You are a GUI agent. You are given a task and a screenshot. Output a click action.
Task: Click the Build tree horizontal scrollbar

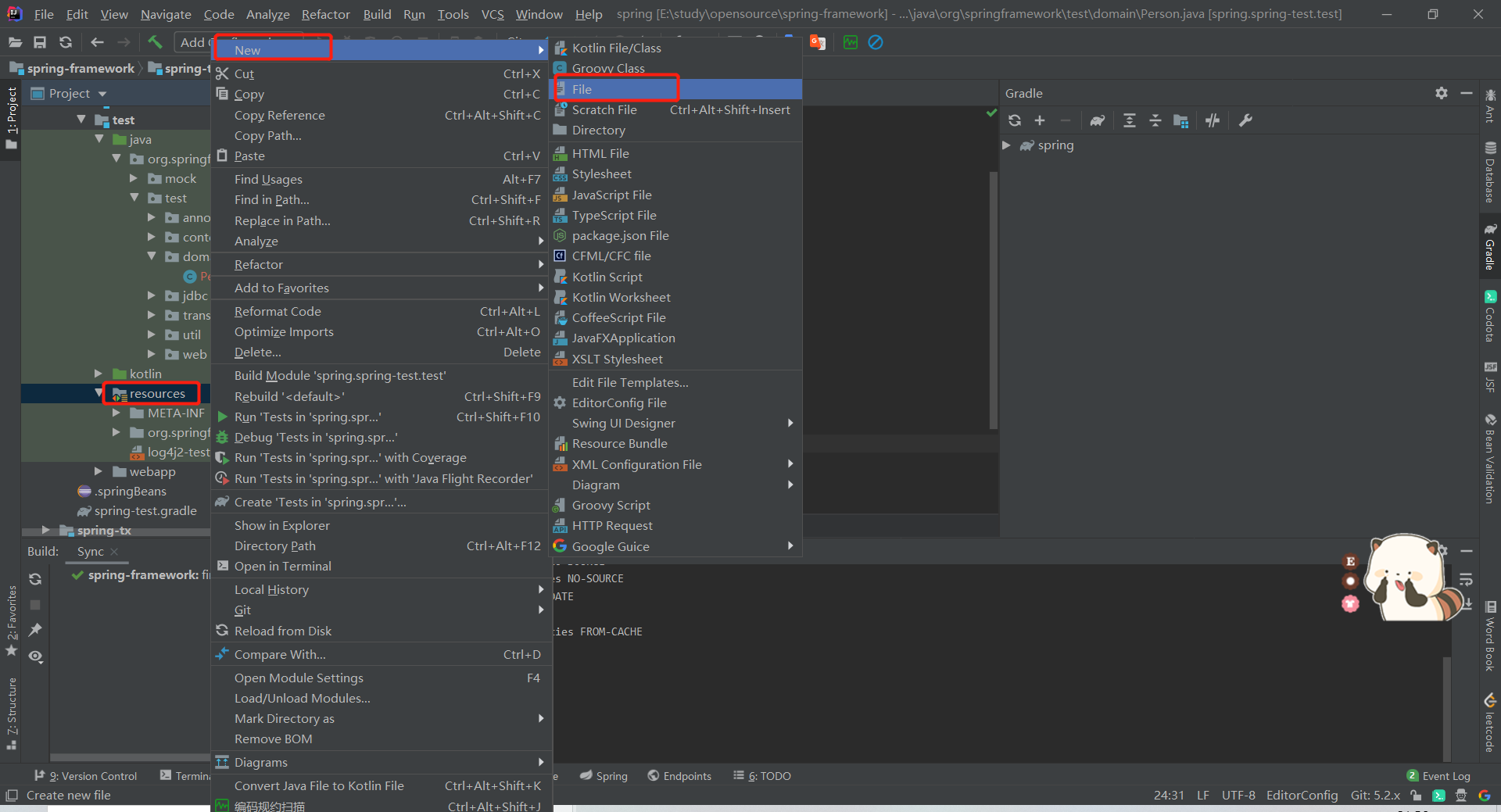click(130, 757)
